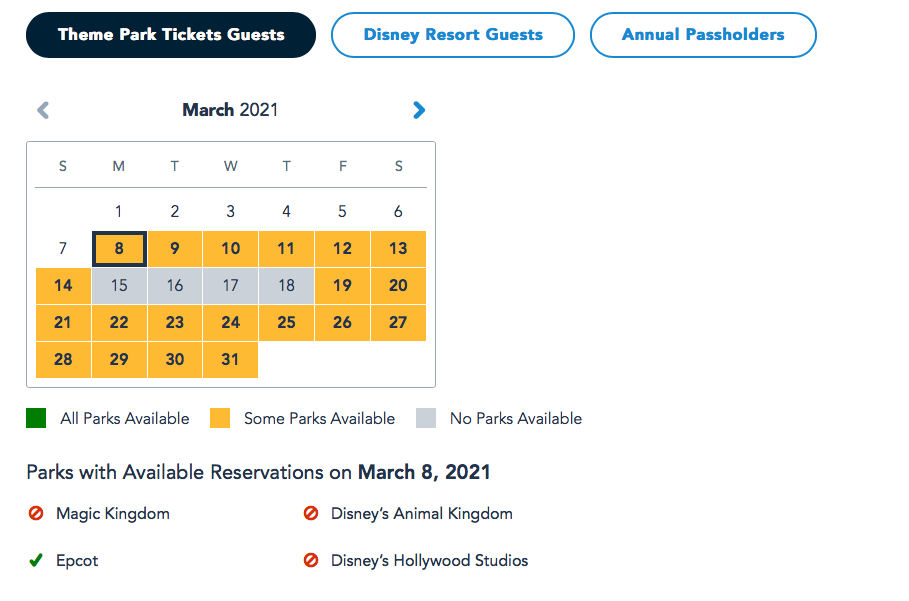Image resolution: width=909 pixels, height=601 pixels.
Task: Click yellow Some Parks Available legend swatch
Action: coord(220,418)
